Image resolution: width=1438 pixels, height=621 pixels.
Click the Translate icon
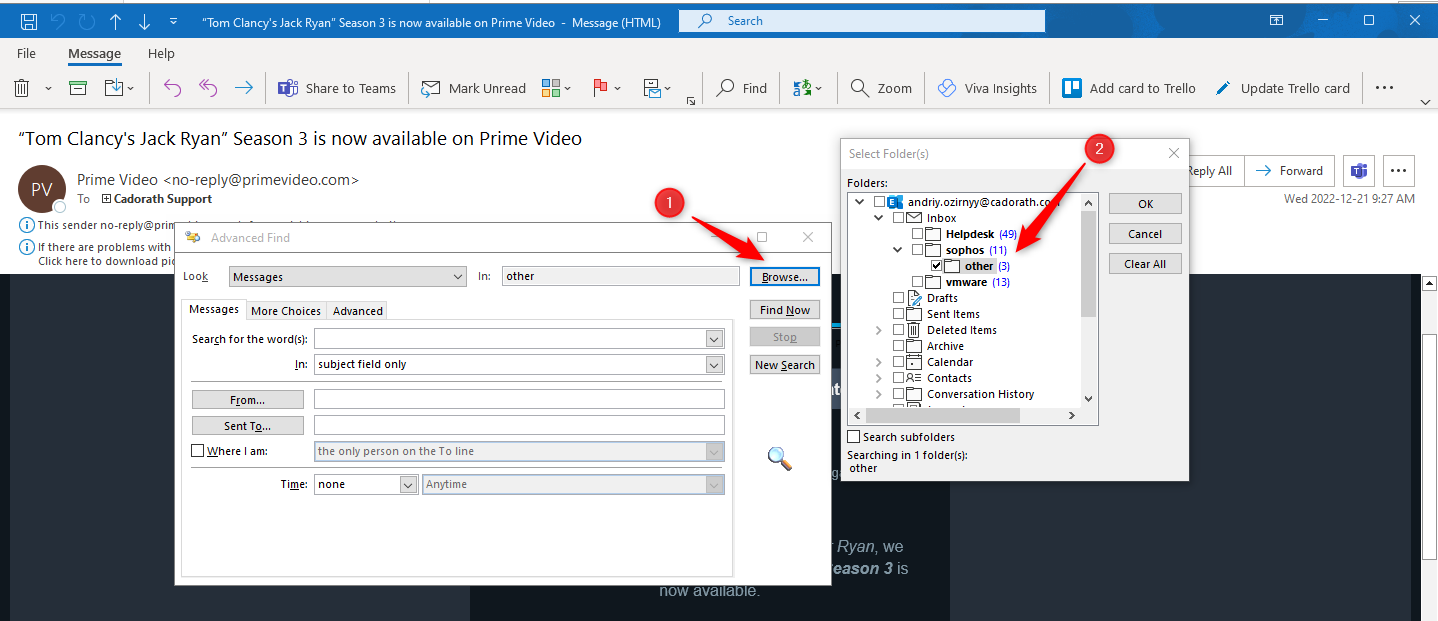click(x=802, y=88)
